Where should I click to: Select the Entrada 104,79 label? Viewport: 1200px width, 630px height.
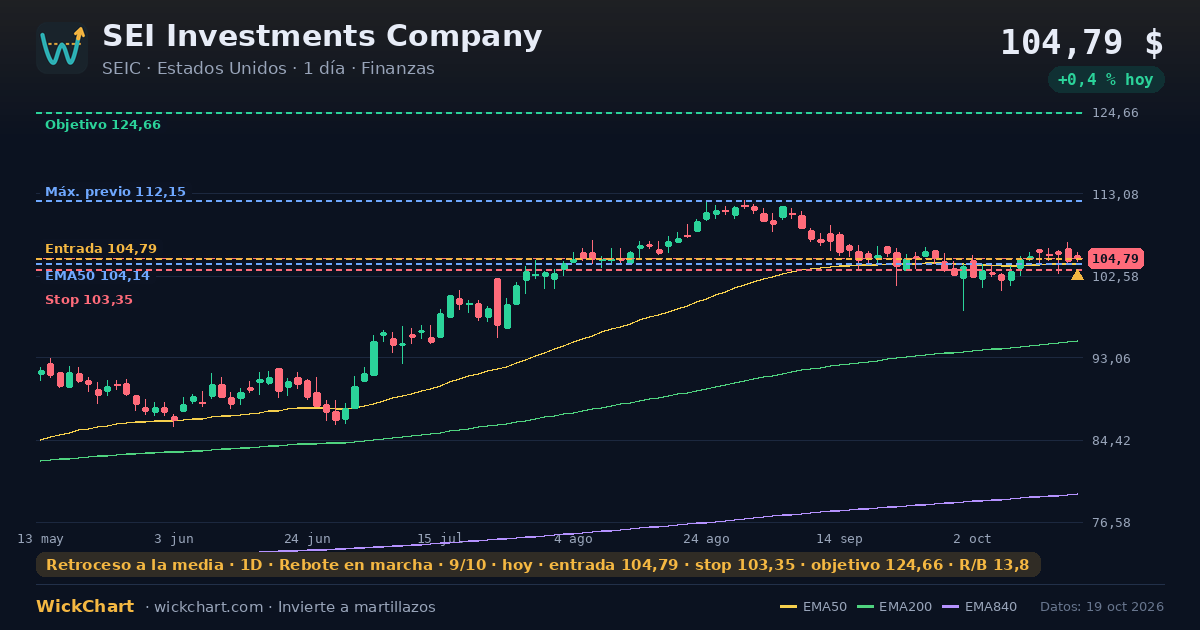pyautogui.click(x=101, y=249)
